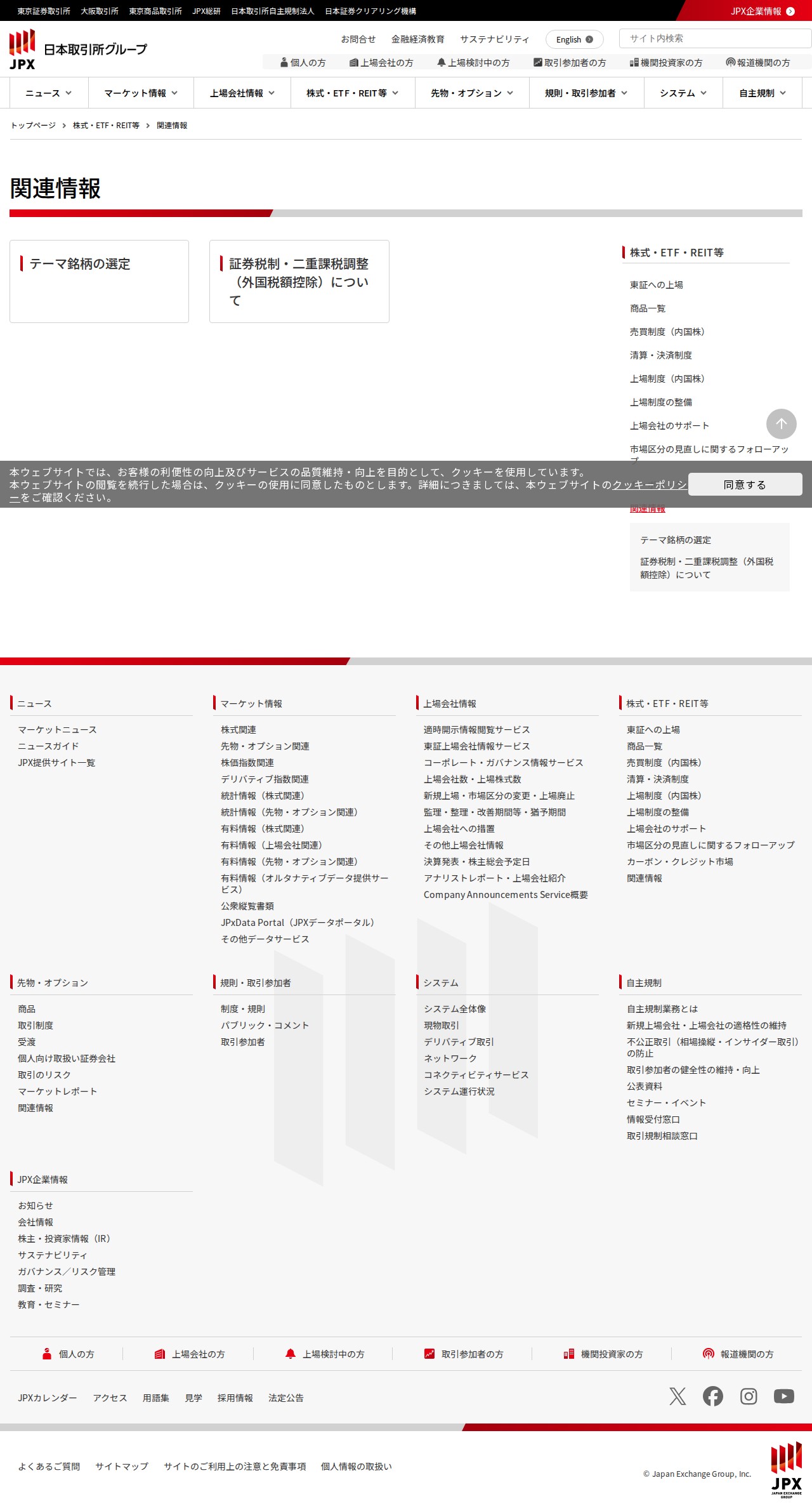This screenshot has width=812, height=1506.
Task: Click the icon beside 機関投資家の方 in header
Action: pyautogui.click(x=634, y=62)
